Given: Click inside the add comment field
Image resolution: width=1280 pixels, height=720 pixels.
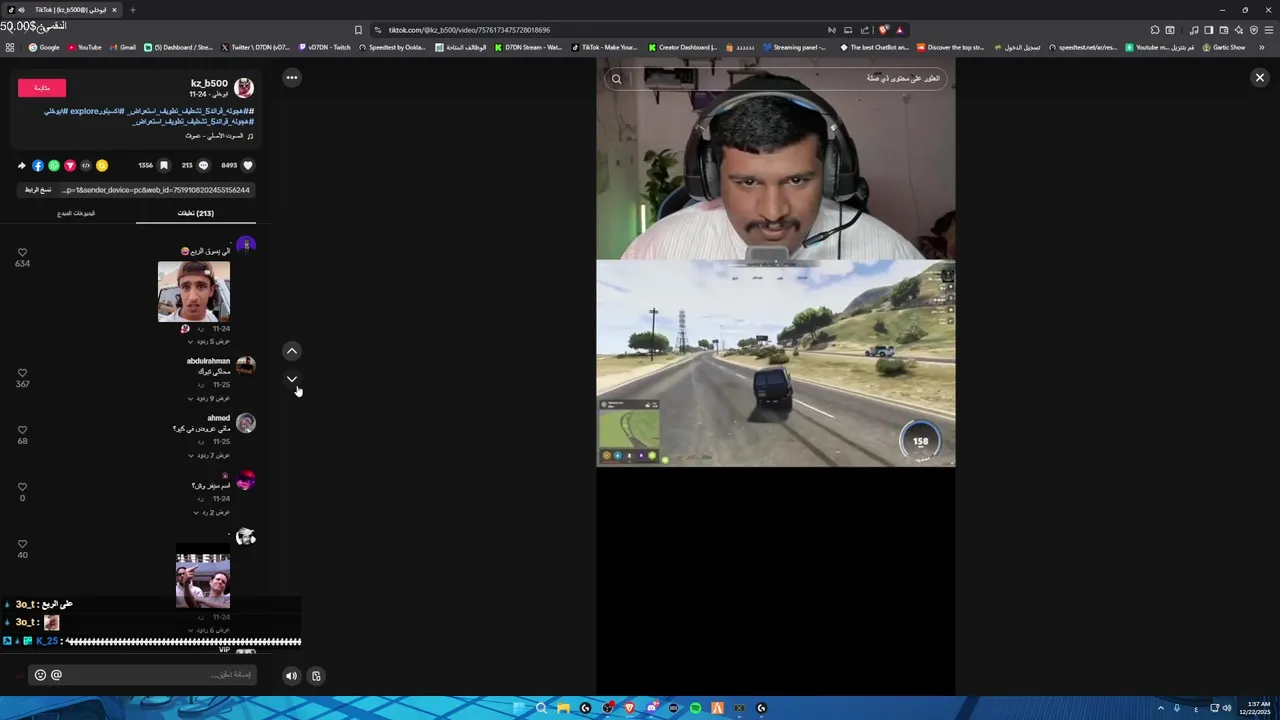Looking at the screenshot, I should coord(142,675).
